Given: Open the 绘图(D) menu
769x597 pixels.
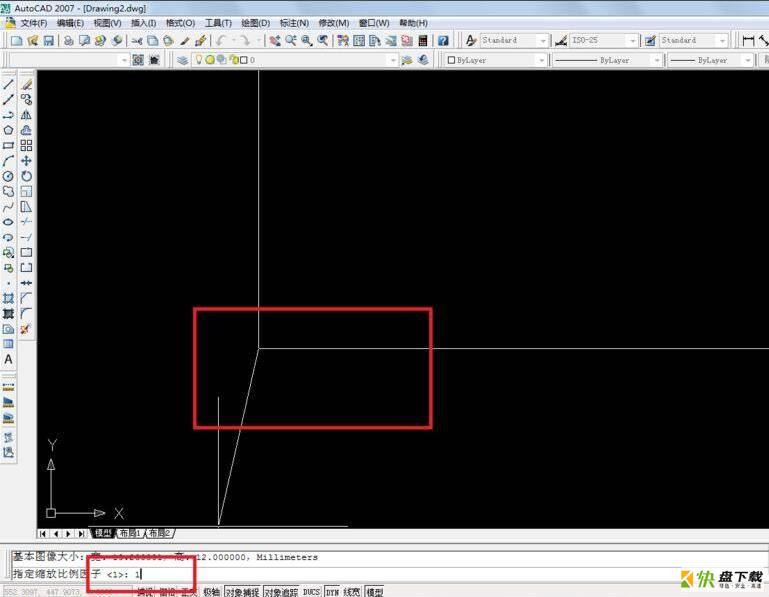Looking at the screenshot, I should tap(256, 23).
